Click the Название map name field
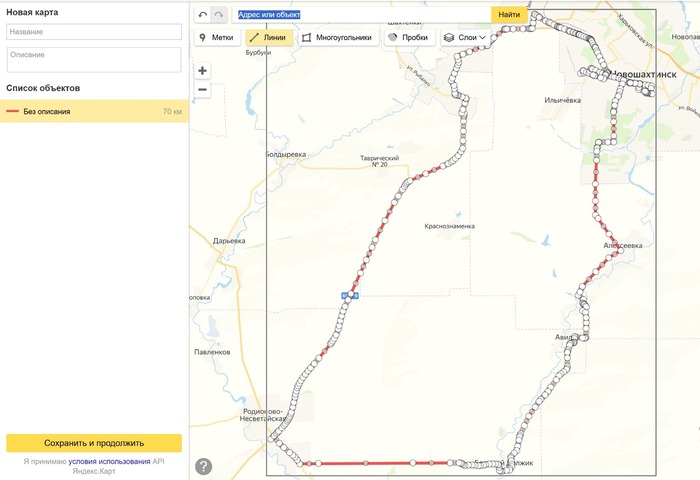This screenshot has height=480, width=700. [93, 32]
